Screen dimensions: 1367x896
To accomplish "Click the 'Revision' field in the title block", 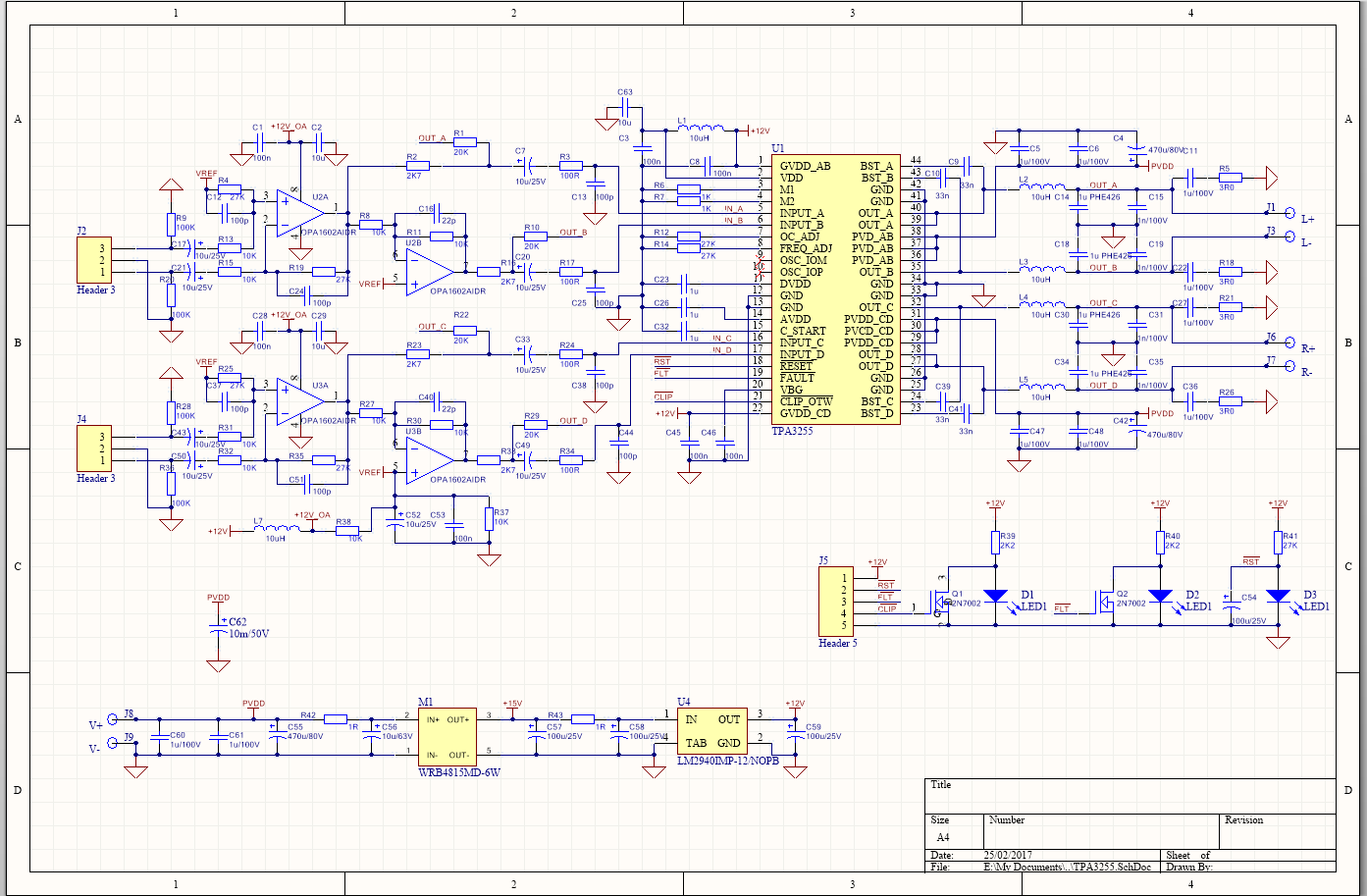I will [x=1244, y=820].
